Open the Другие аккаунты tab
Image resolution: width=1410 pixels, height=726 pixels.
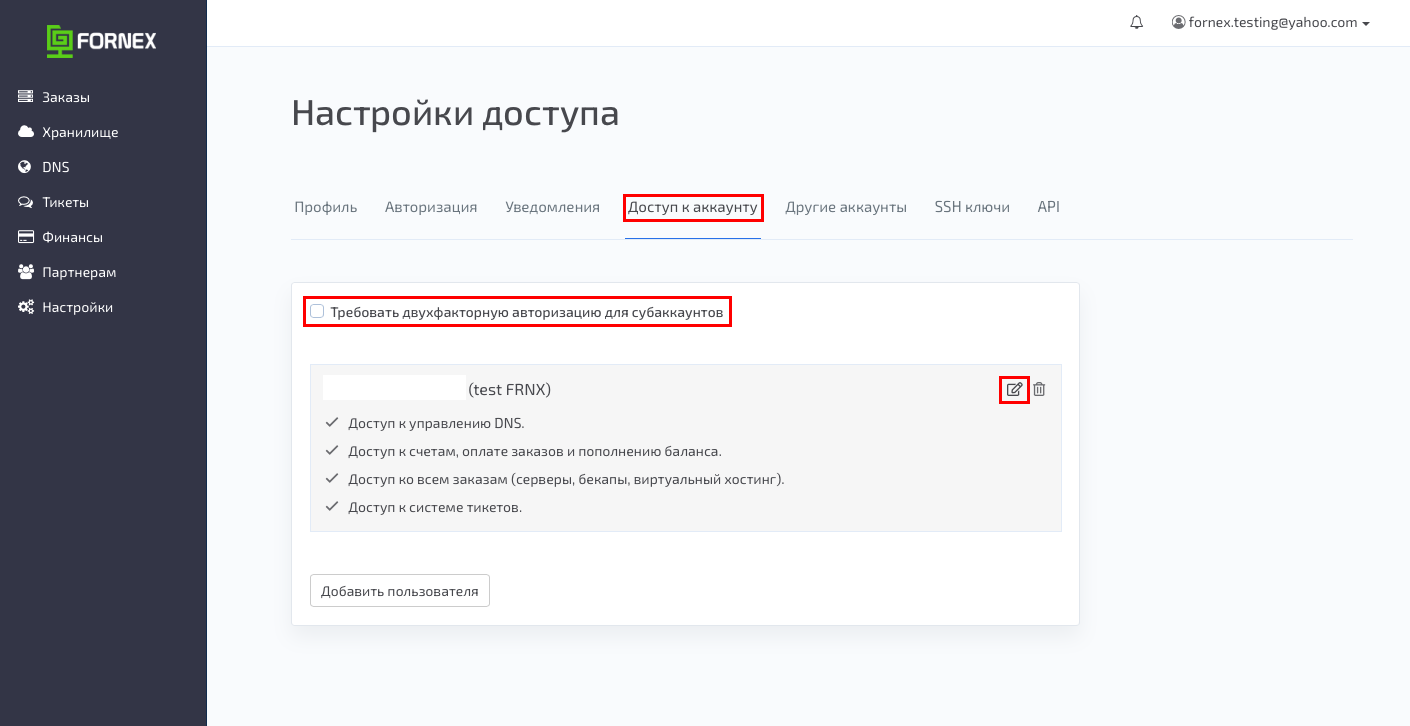click(x=846, y=207)
